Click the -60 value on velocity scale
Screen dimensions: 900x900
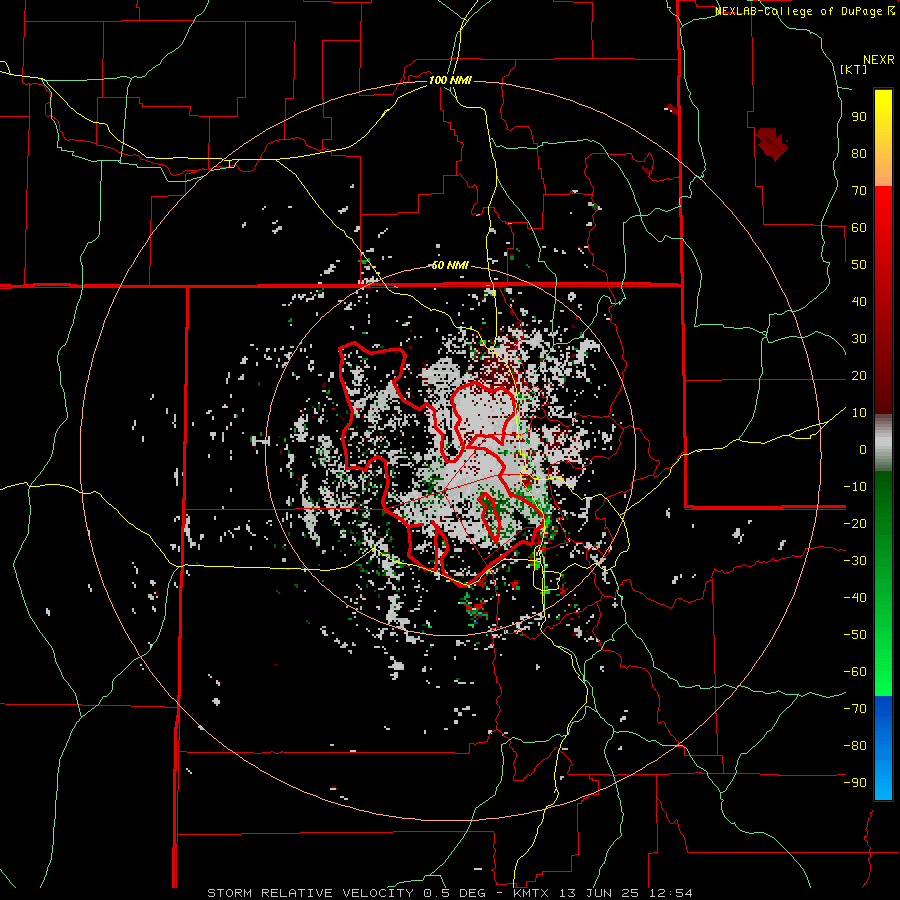855,672
